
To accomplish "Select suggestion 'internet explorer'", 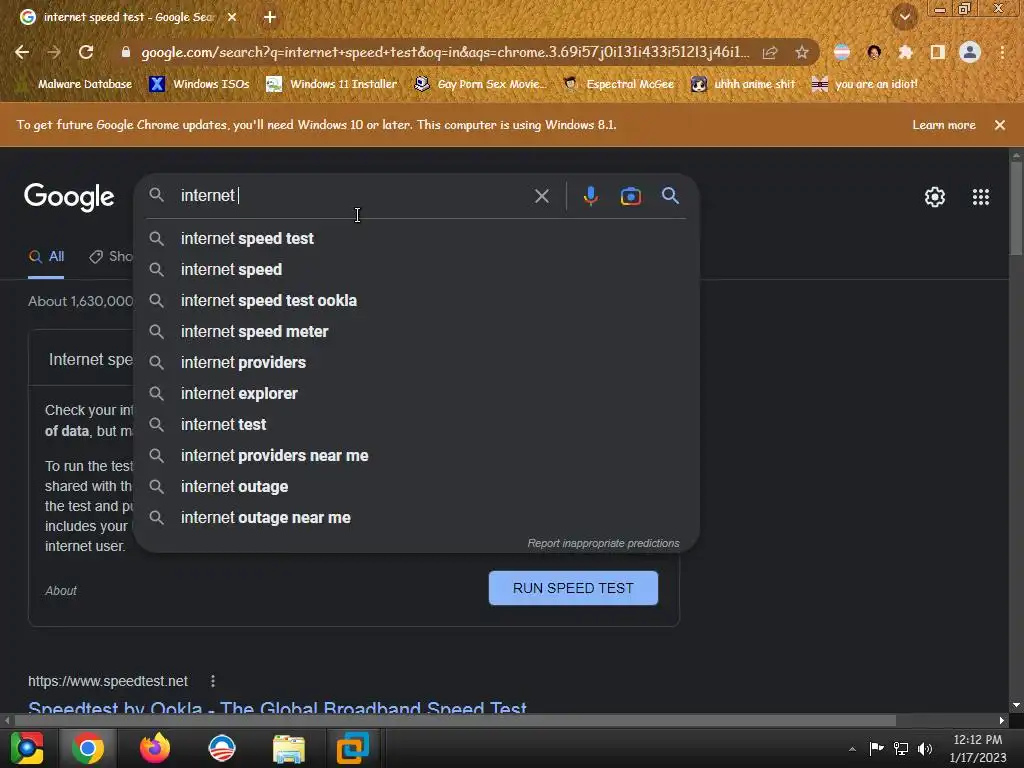I will tap(417, 394).
